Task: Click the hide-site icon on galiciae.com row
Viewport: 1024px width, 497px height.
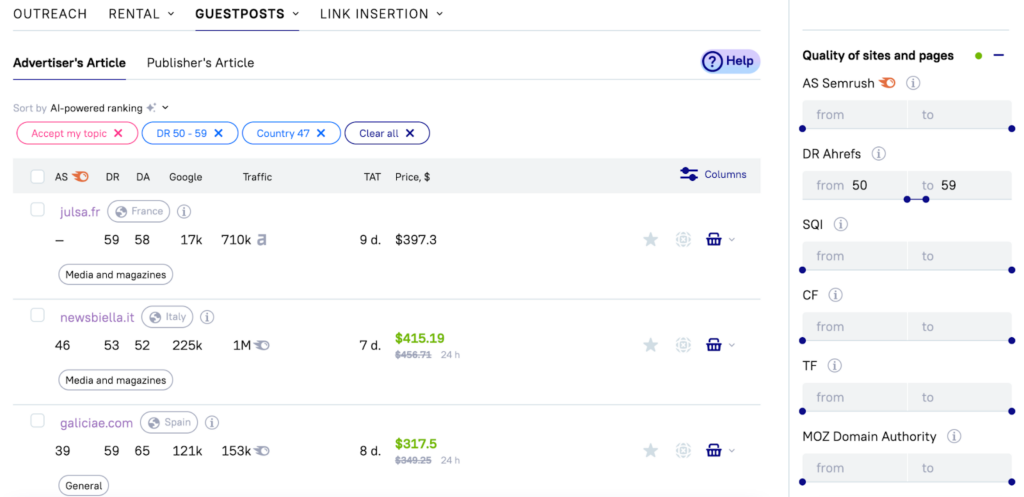Action: [x=683, y=451]
